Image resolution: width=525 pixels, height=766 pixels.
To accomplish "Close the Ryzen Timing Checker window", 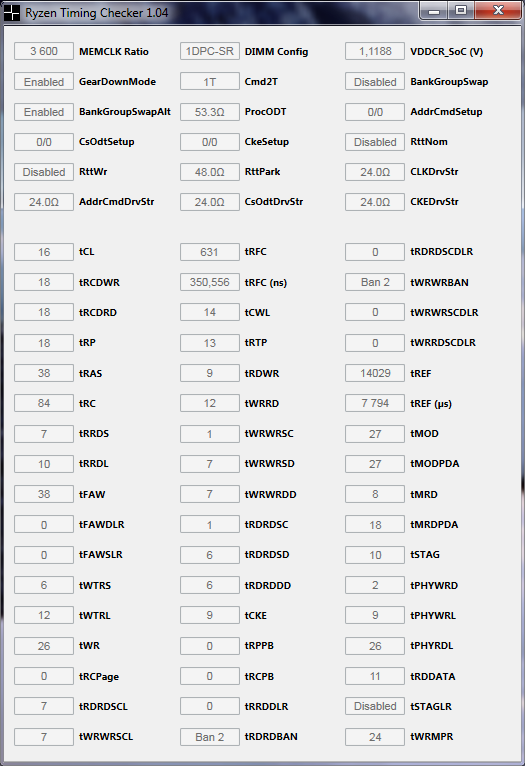I will click(x=498, y=11).
